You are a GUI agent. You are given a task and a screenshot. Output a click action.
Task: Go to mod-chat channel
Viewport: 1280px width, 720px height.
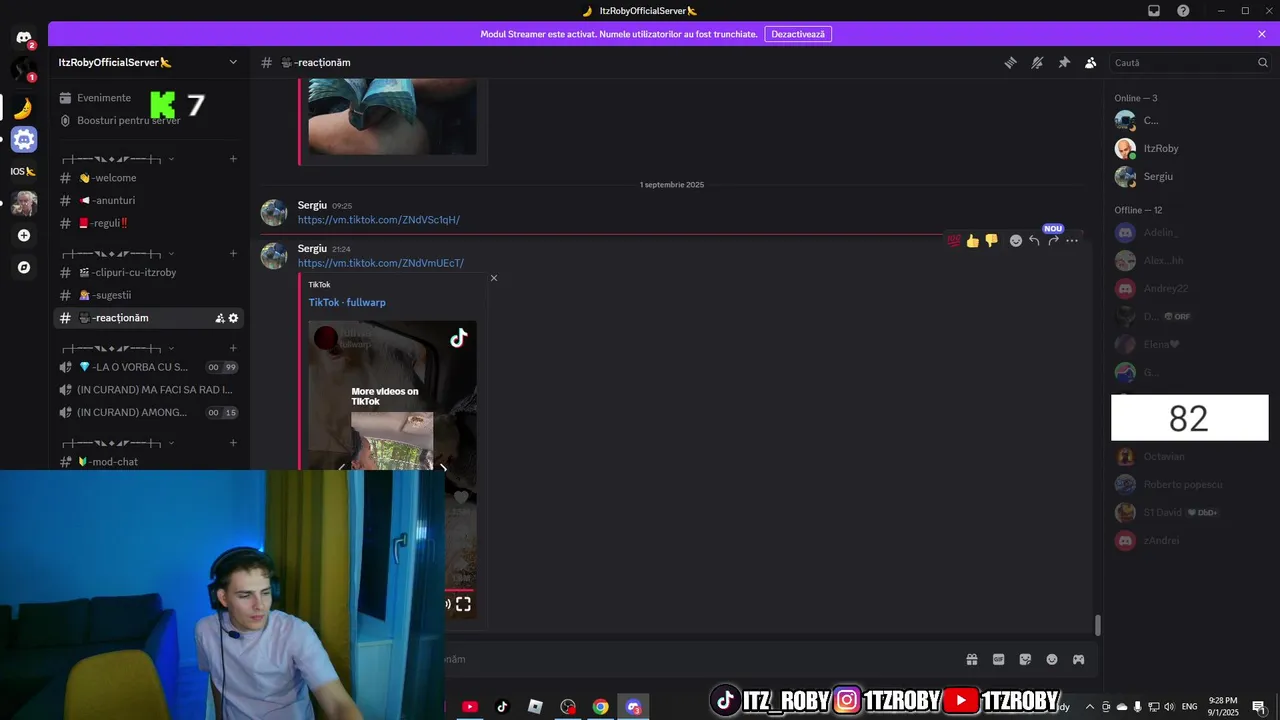click(148, 462)
